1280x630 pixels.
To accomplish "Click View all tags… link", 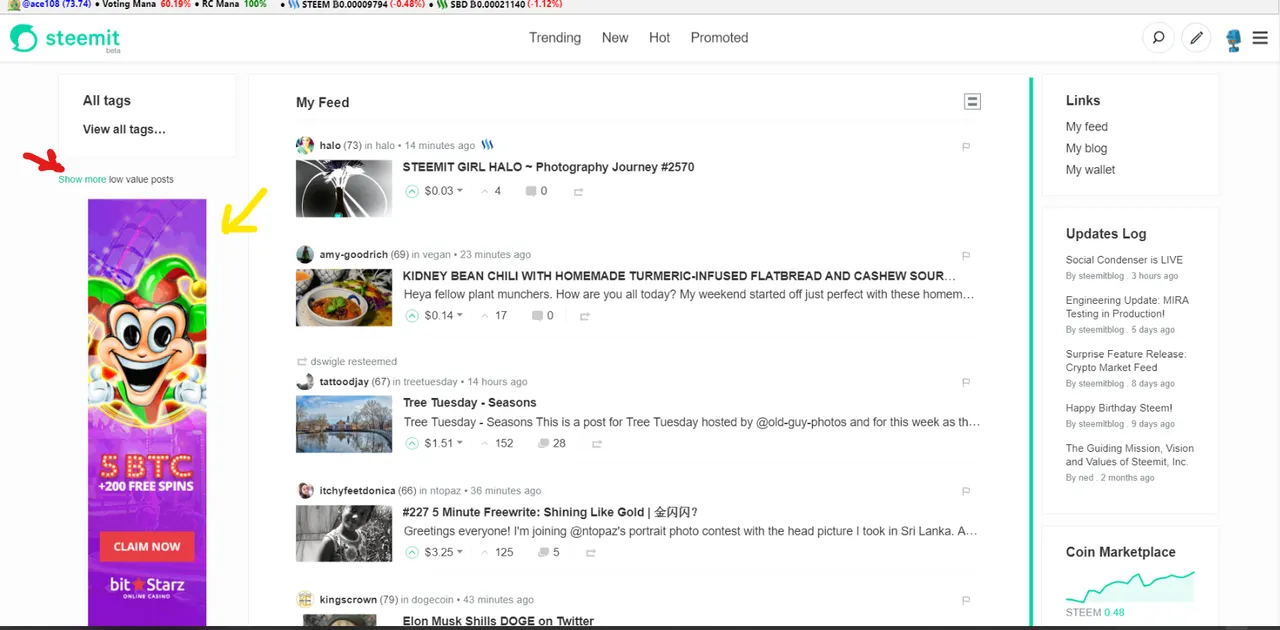I will coord(124,129).
